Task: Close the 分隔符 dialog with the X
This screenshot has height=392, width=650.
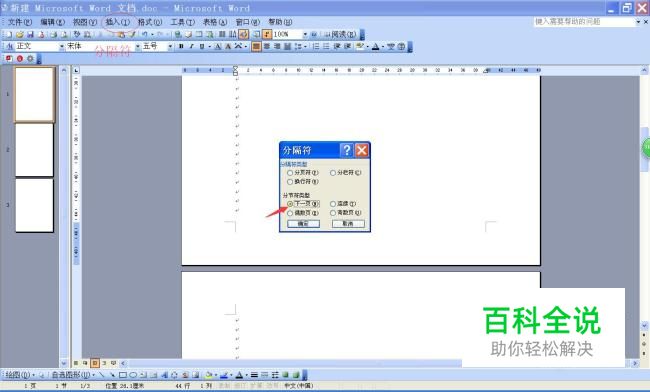Action: [x=361, y=150]
